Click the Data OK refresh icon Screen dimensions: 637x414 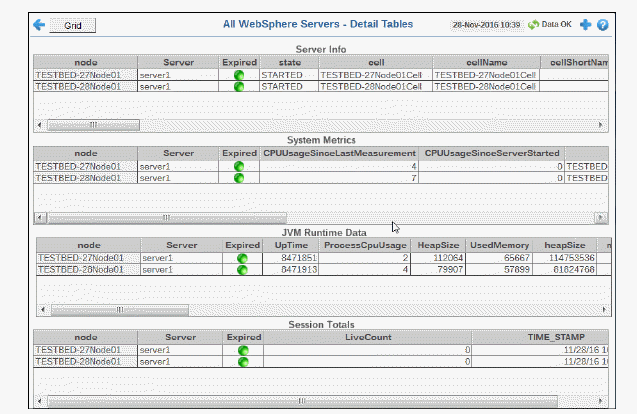pos(533,25)
